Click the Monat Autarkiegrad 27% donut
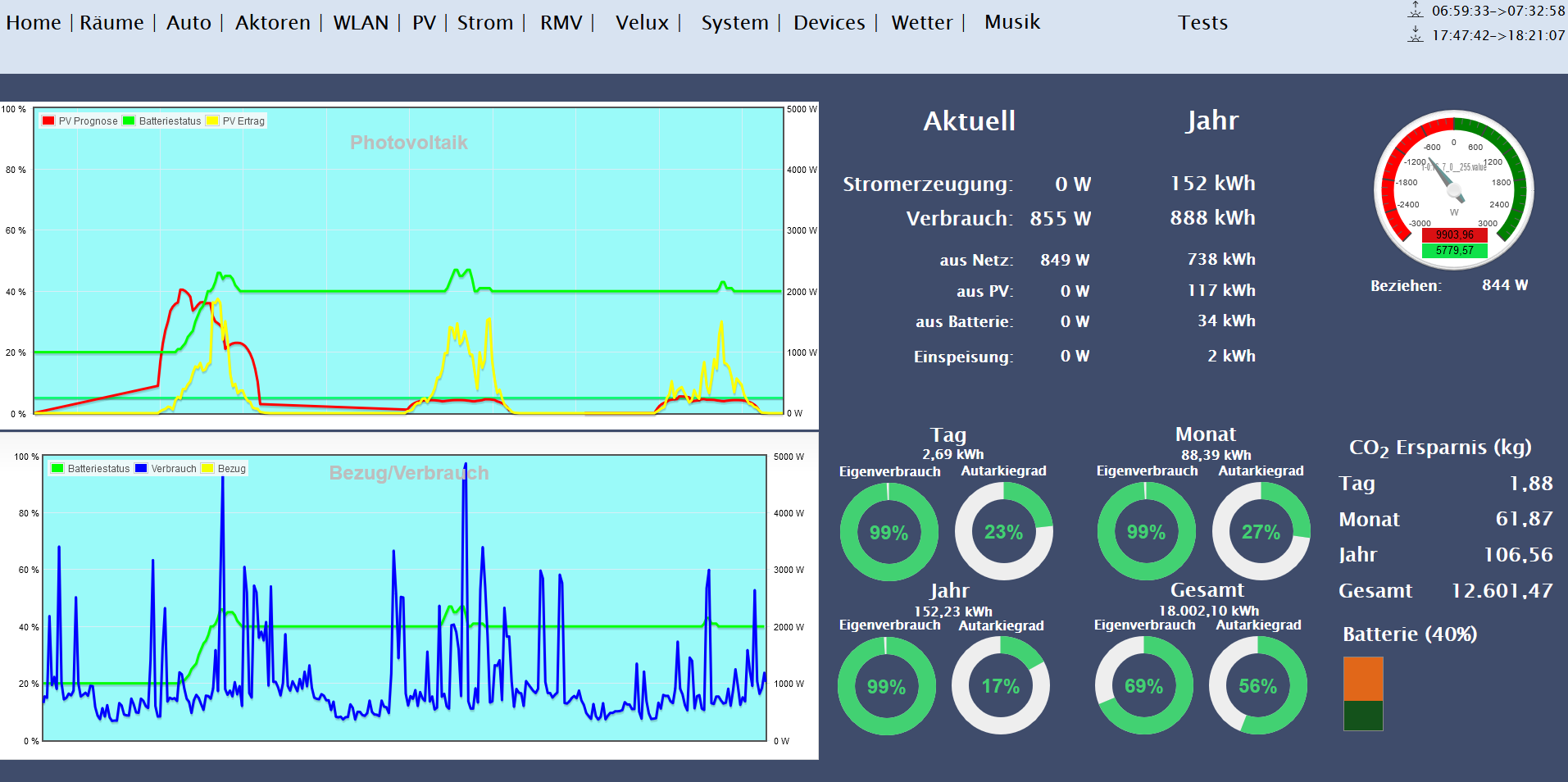Image resolution: width=1568 pixels, height=782 pixels. [x=1261, y=533]
